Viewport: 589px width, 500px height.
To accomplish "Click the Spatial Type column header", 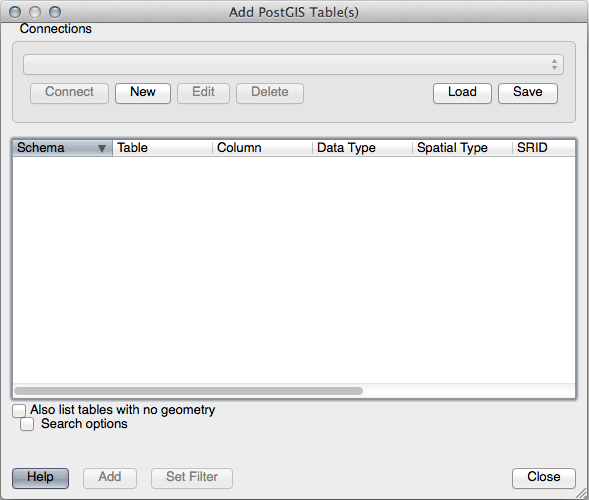I will pos(462,148).
